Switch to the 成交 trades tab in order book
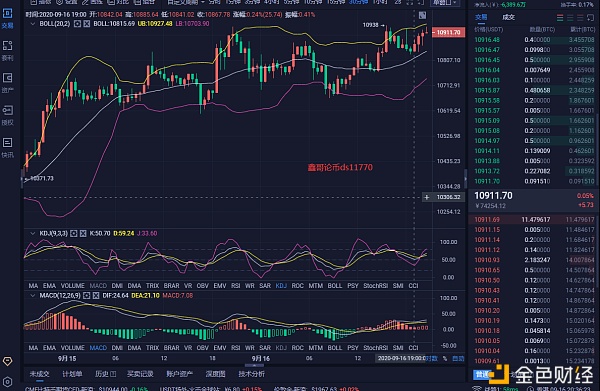Viewport: 600px width, 391px height. tap(509, 17)
